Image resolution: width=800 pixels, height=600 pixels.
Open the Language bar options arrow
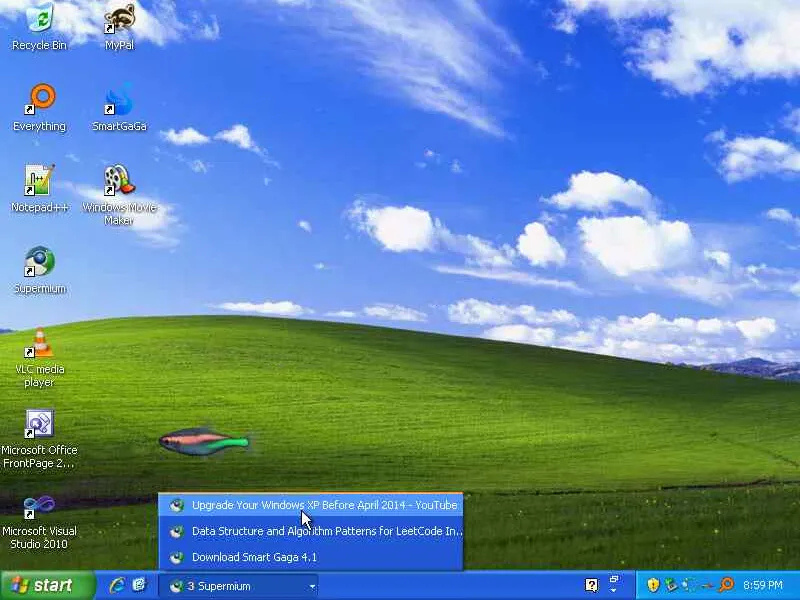[614, 591]
